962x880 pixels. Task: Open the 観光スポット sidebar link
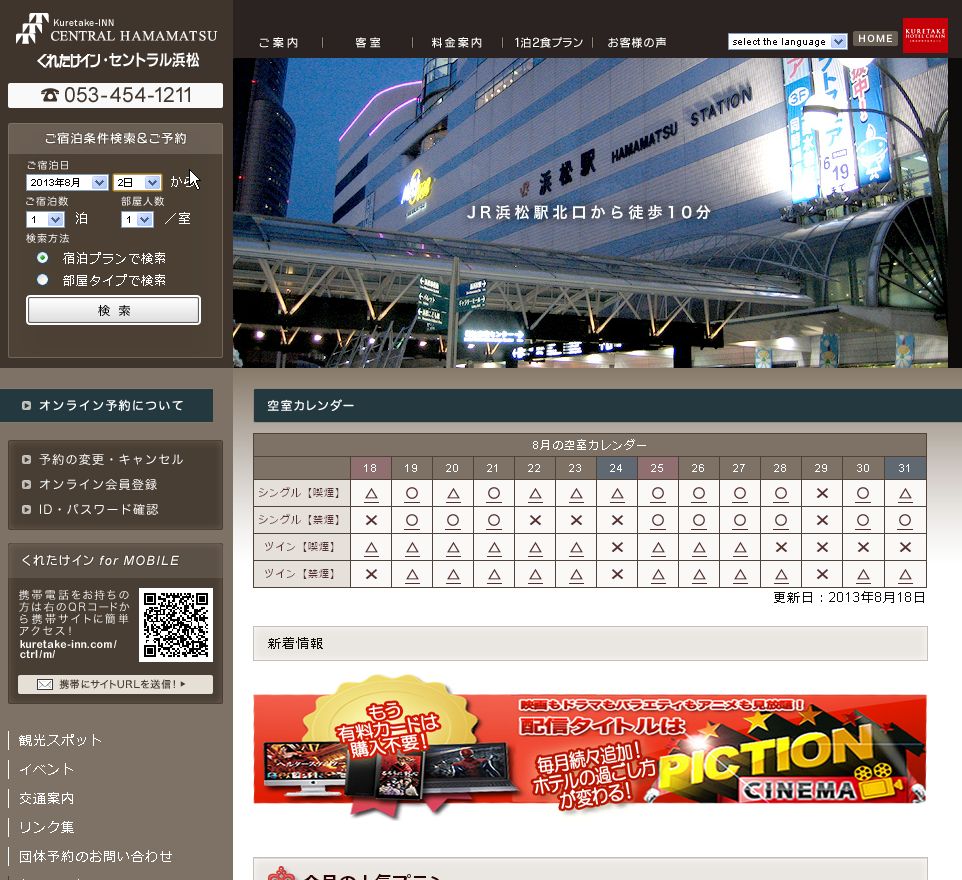(x=60, y=740)
